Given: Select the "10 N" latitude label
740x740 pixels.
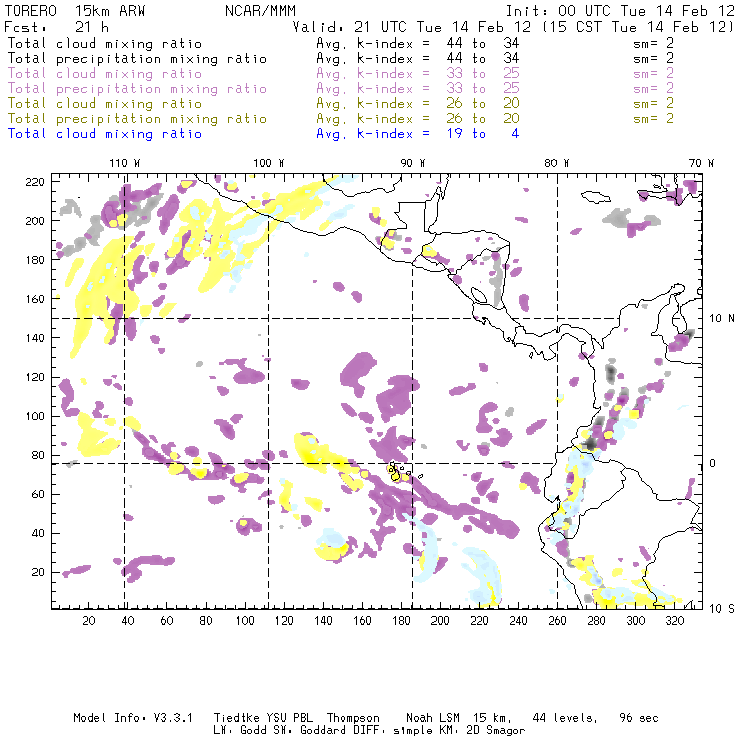Looking at the screenshot, I should coord(722,319).
